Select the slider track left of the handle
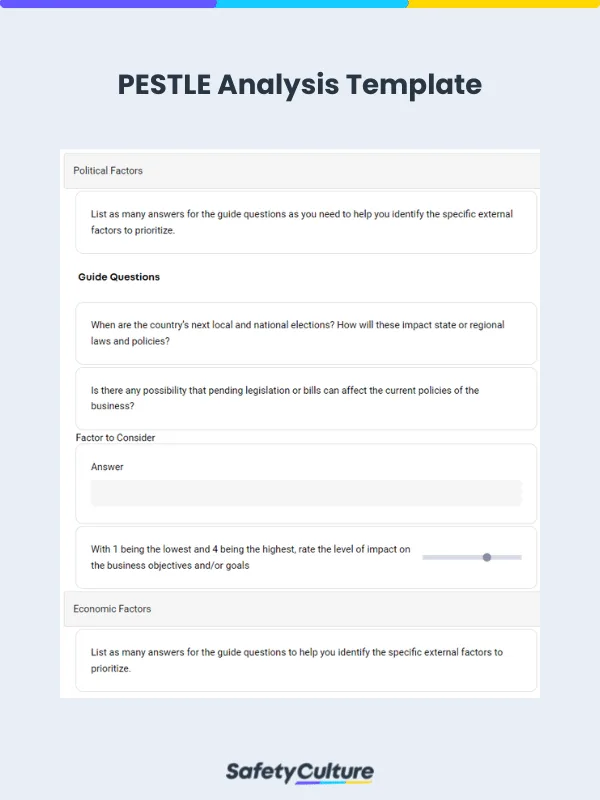 (450, 557)
